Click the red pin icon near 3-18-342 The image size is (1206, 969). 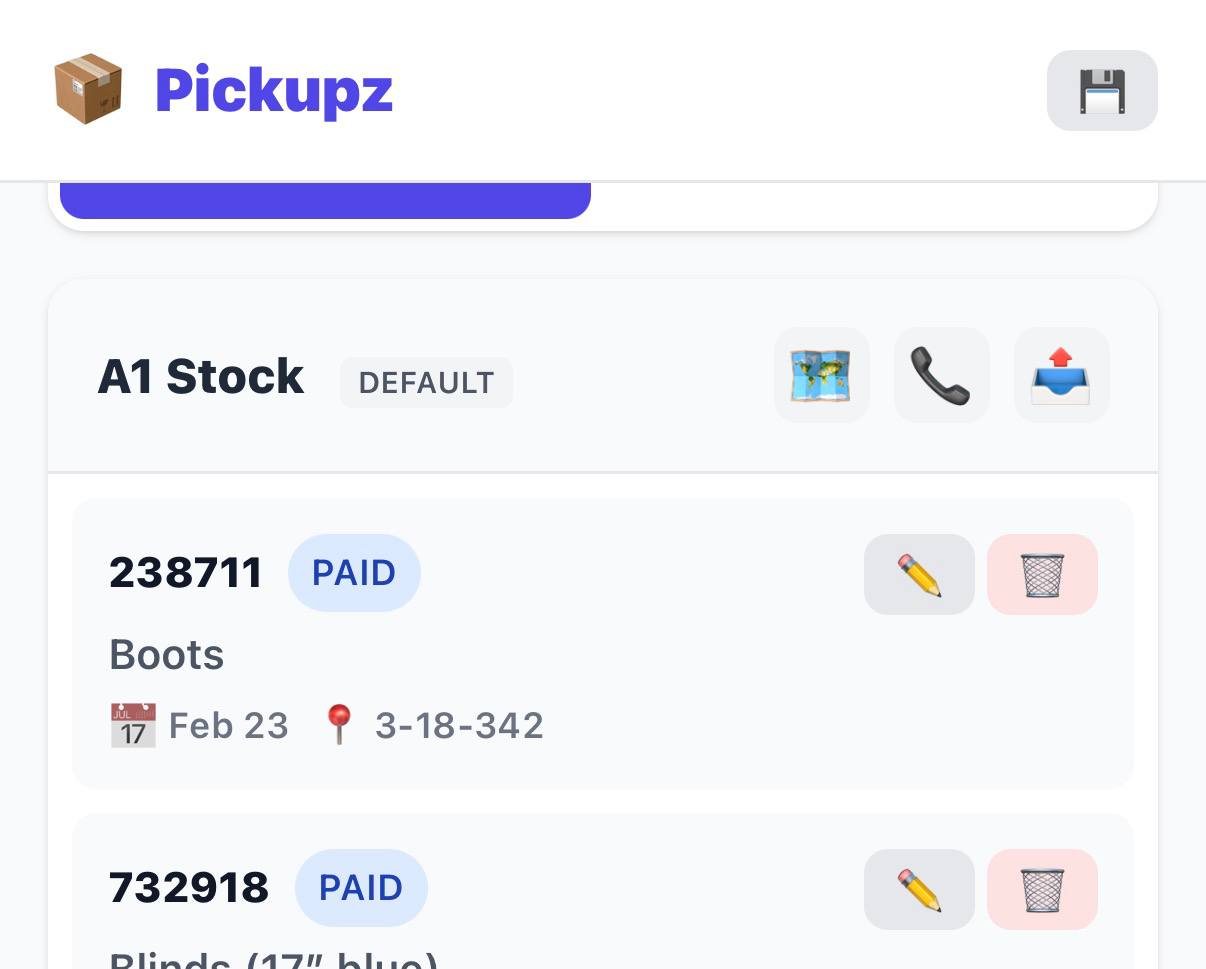339,725
